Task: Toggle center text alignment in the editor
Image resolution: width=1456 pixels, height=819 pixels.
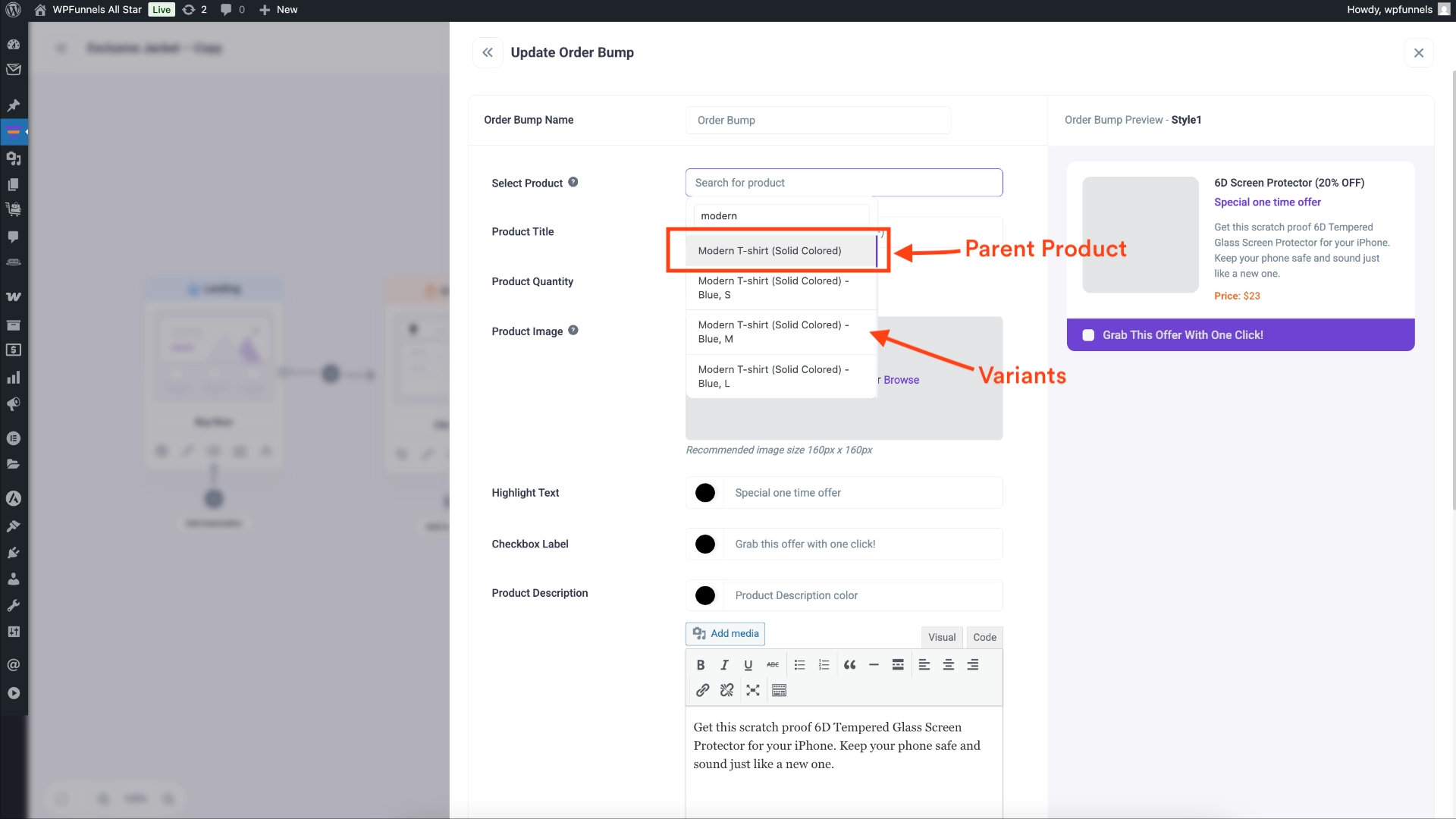Action: pos(948,664)
